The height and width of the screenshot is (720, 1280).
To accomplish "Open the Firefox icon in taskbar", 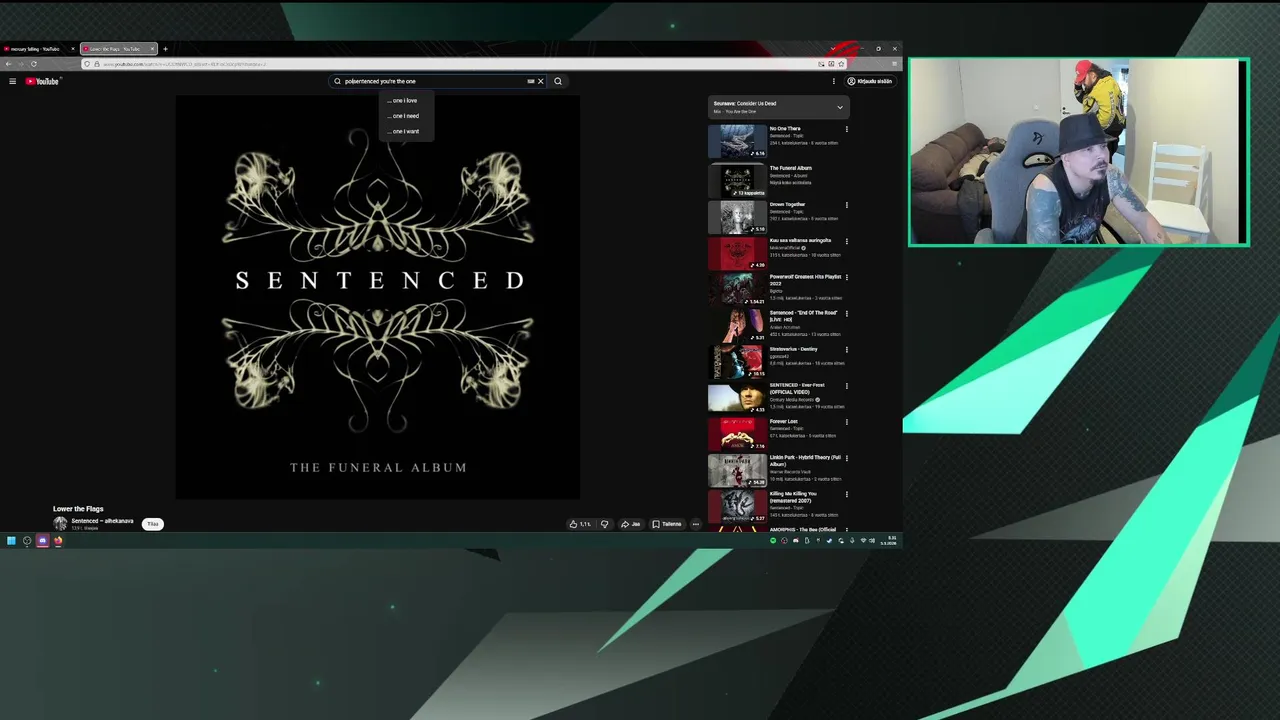I will click(x=58, y=541).
